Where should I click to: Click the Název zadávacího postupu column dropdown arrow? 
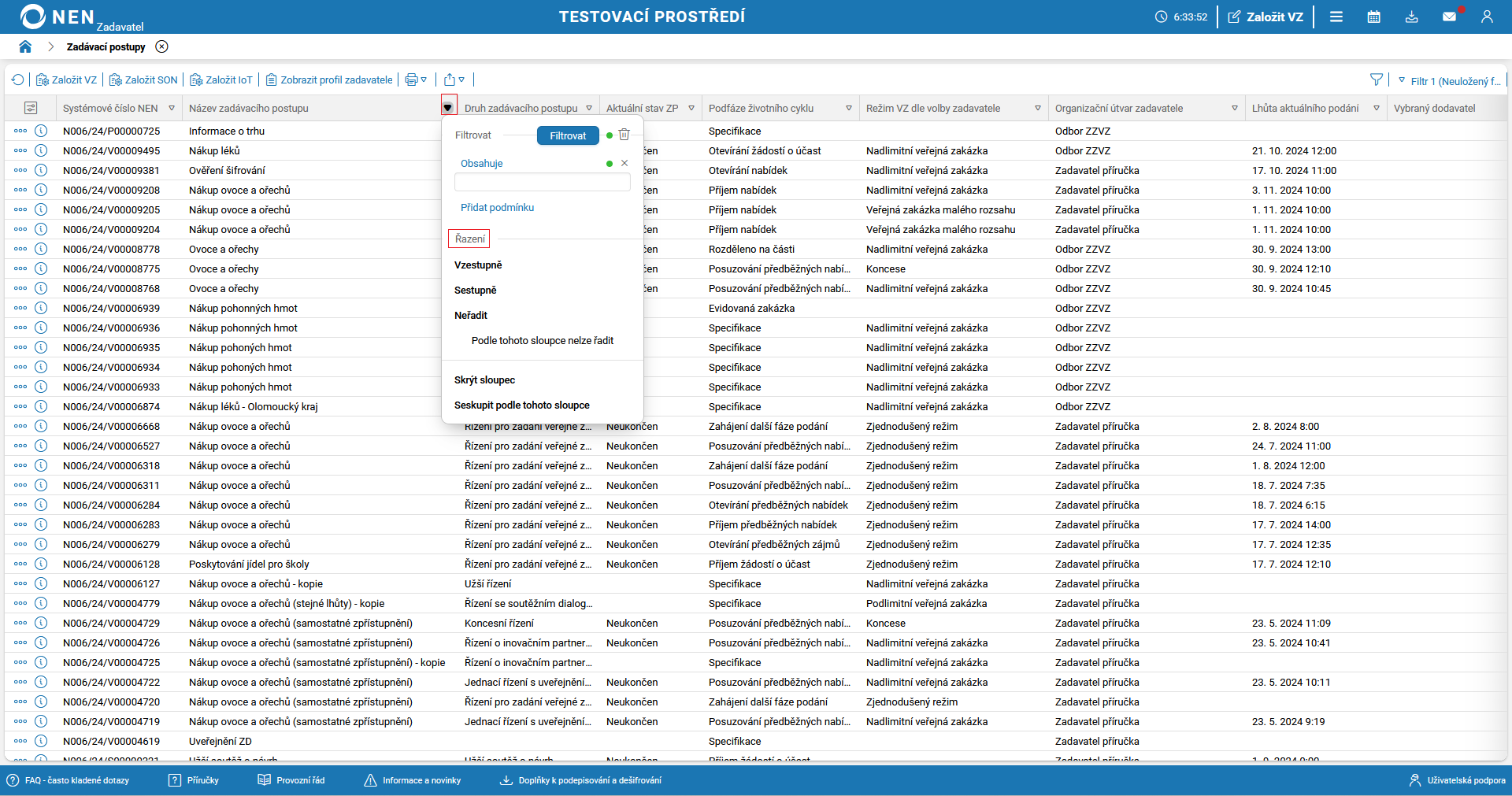[448, 108]
